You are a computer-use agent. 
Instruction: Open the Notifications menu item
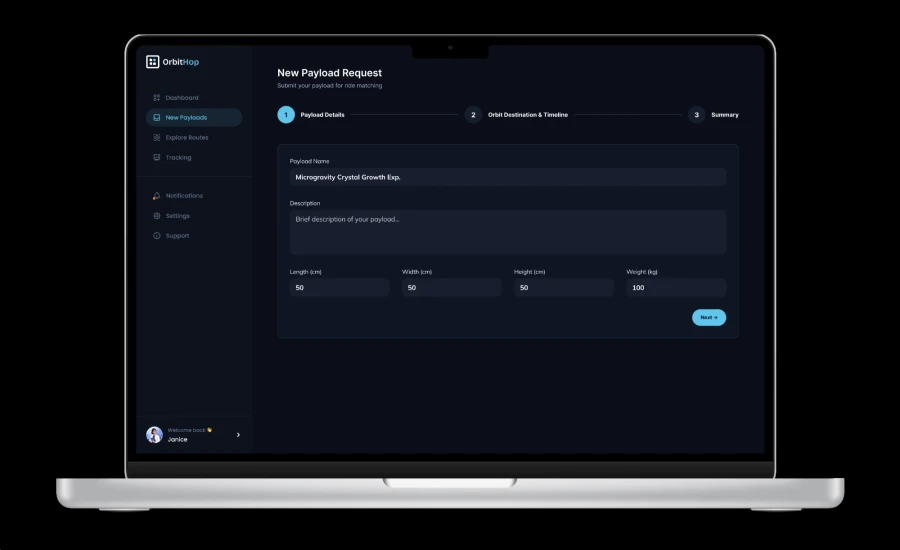coord(194,196)
